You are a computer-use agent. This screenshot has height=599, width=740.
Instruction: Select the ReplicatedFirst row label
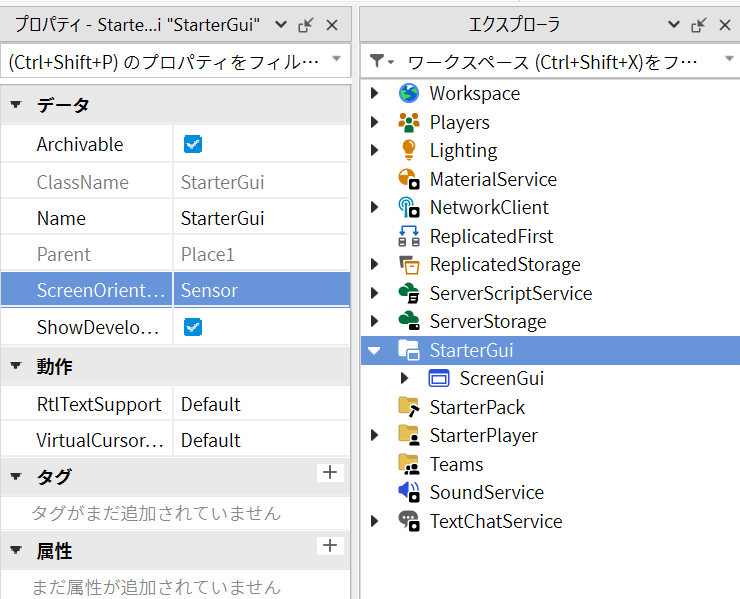point(491,236)
